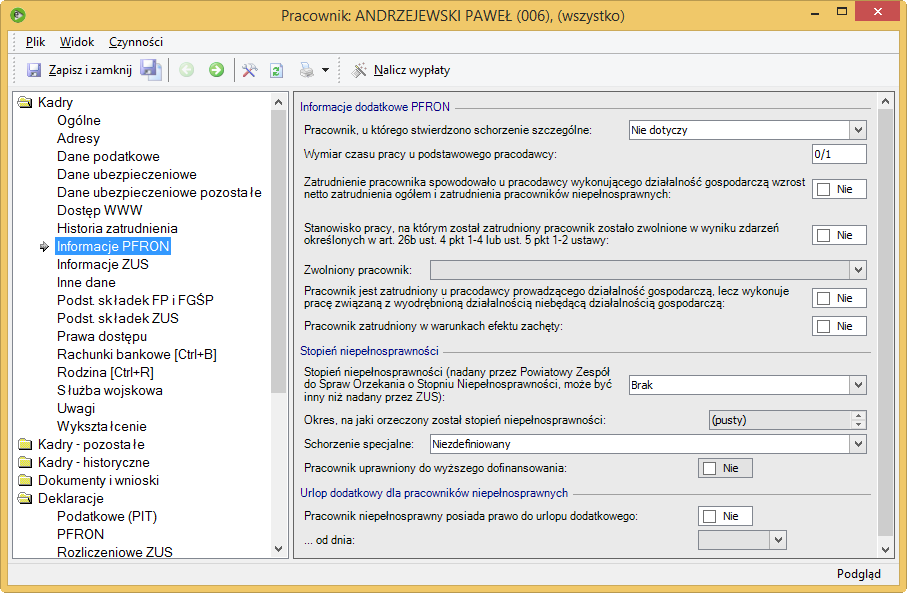This screenshot has height=593, width=907.
Task: Select Informacje ZUS tree item
Action: pyautogui.click(x=103, y=264)
